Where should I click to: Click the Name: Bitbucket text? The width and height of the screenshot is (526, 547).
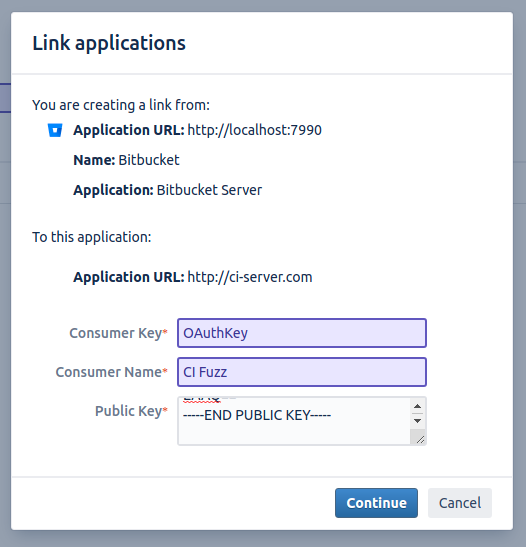pyautogui.click(x=126, y=160)
